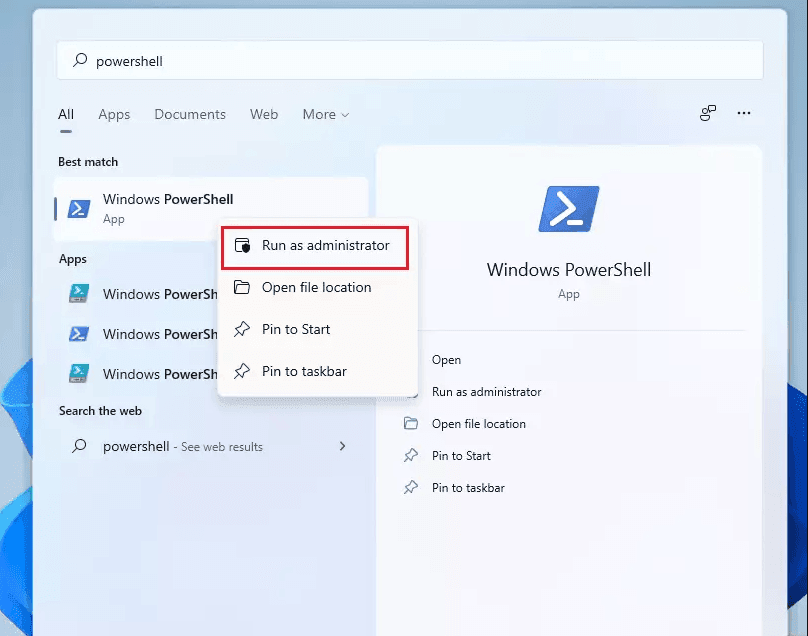Expand the More filter dropdown
Screen dimensions: 808x636
point(326,114)
